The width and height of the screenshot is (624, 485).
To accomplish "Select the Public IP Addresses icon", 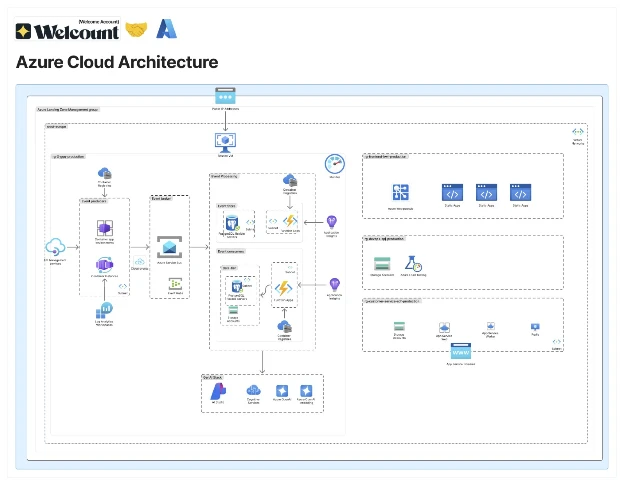I will [x=225, y=96].
